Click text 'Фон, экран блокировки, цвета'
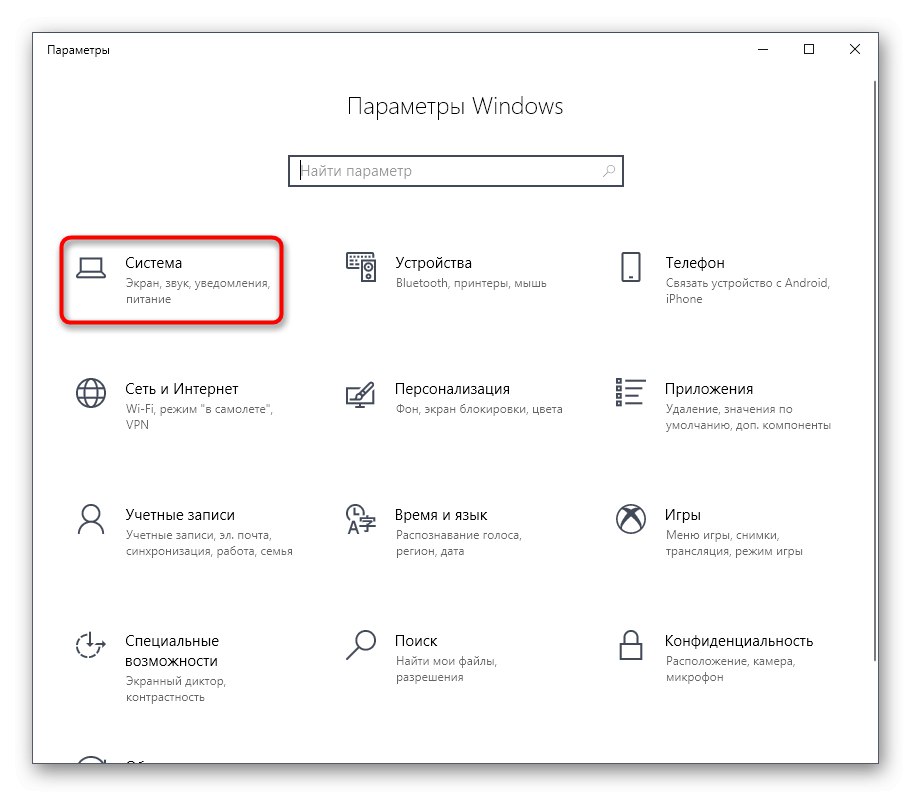This screenshot has height=796, width=911. [x=479, y=409]
